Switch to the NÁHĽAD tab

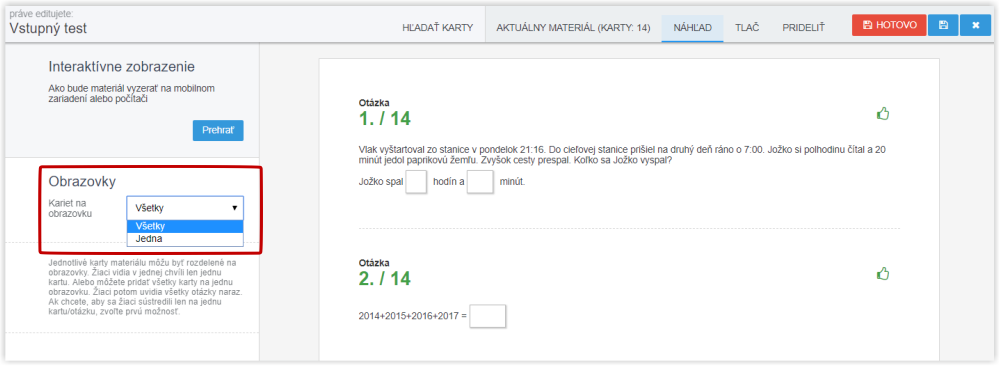coord(692,28)
